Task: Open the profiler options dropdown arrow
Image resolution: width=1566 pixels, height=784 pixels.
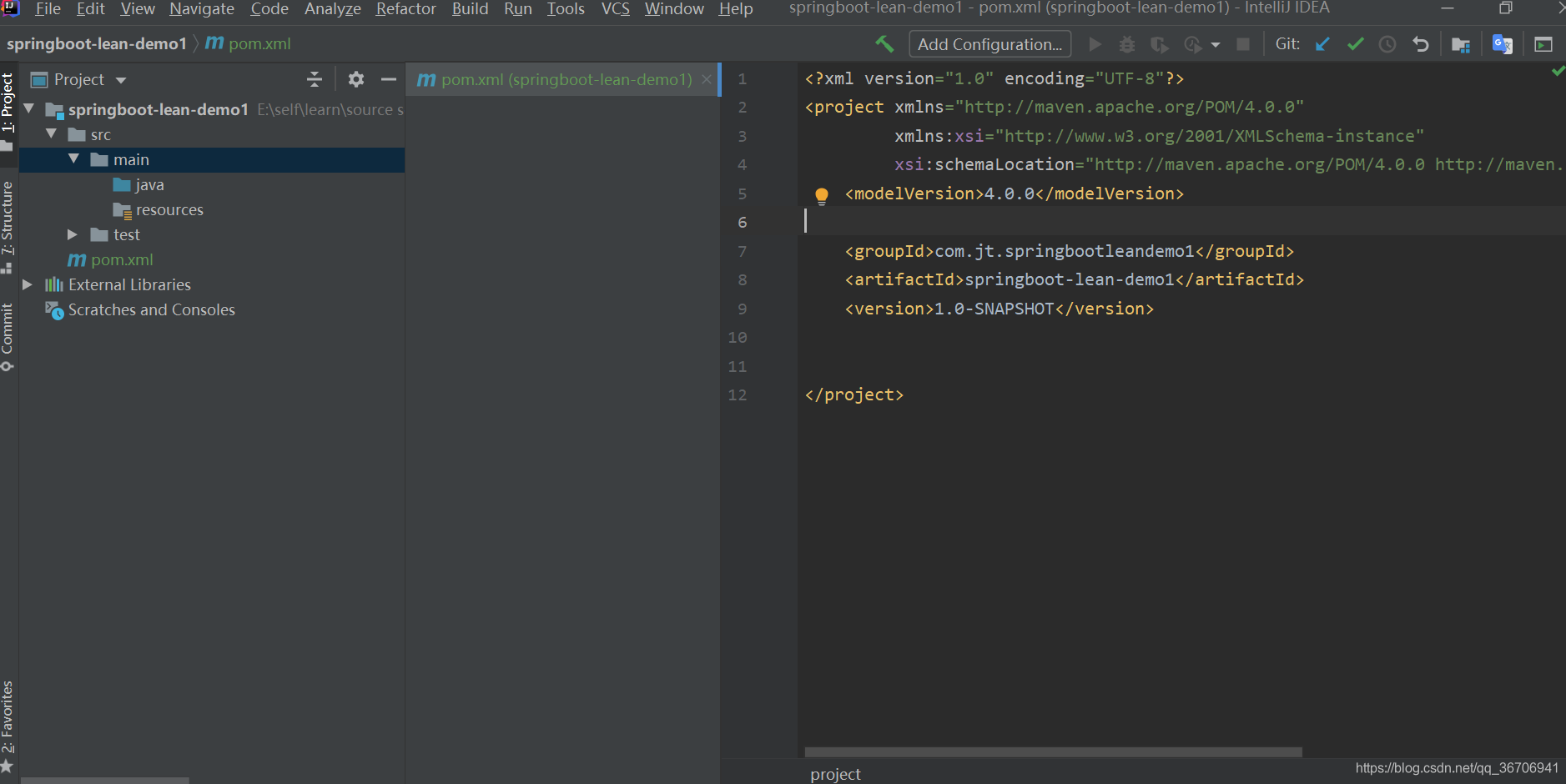Action: pos(1216,45)
